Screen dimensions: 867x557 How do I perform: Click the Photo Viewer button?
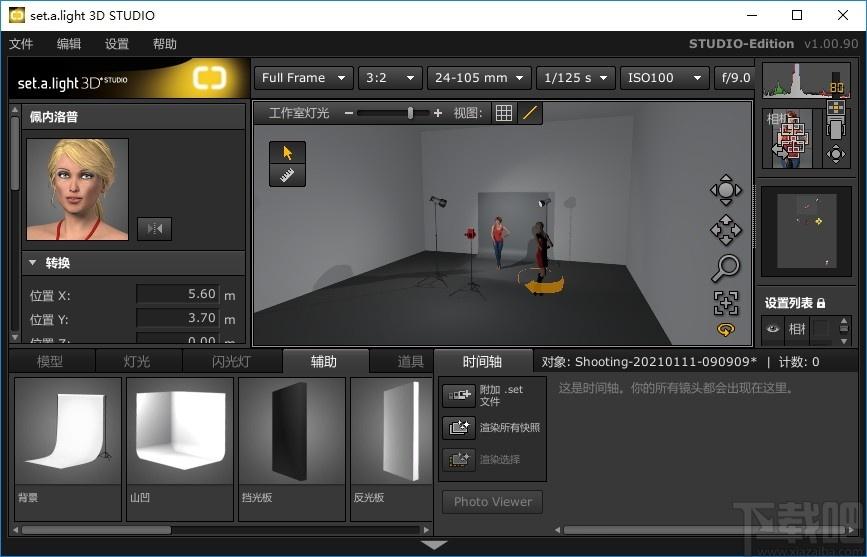pos(493,502)
